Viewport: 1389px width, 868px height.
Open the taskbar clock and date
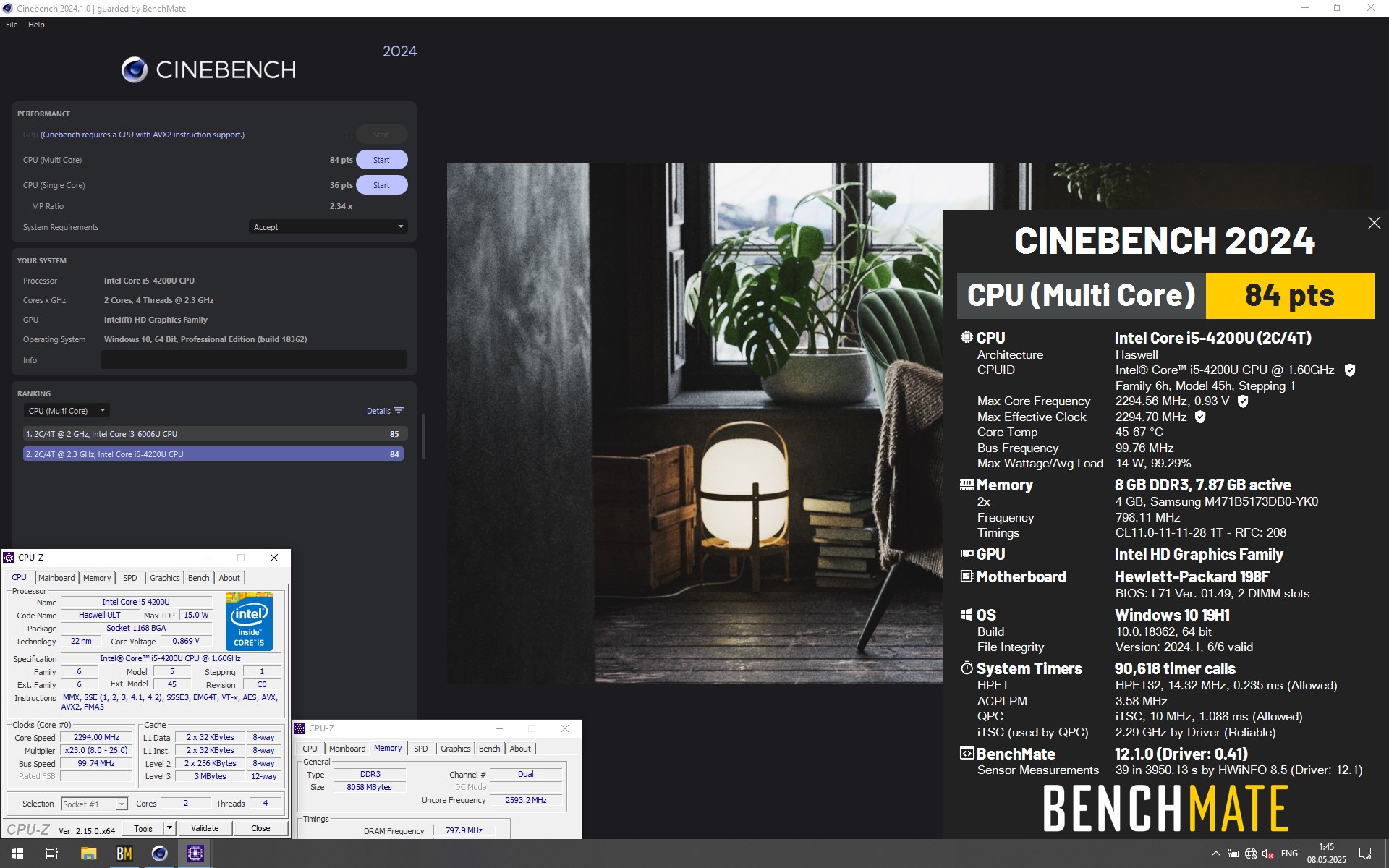(x=1326, y=854)
